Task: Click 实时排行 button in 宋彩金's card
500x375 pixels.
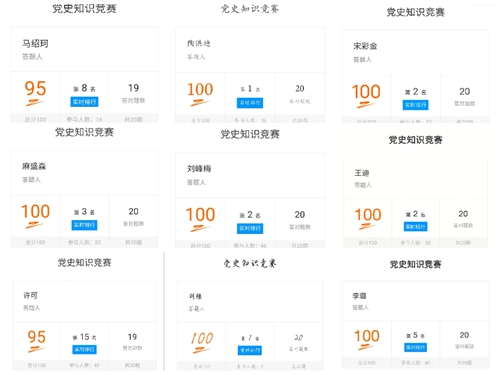Action: click(415, 105)
